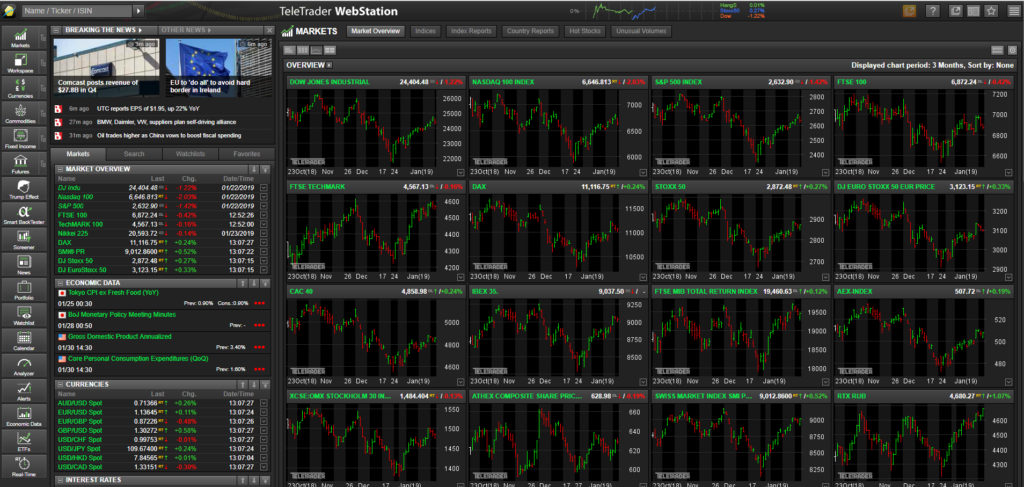The image size is (1024, 487).
Task: Collapse the Market Overview panel
Action: coord(59,169)
